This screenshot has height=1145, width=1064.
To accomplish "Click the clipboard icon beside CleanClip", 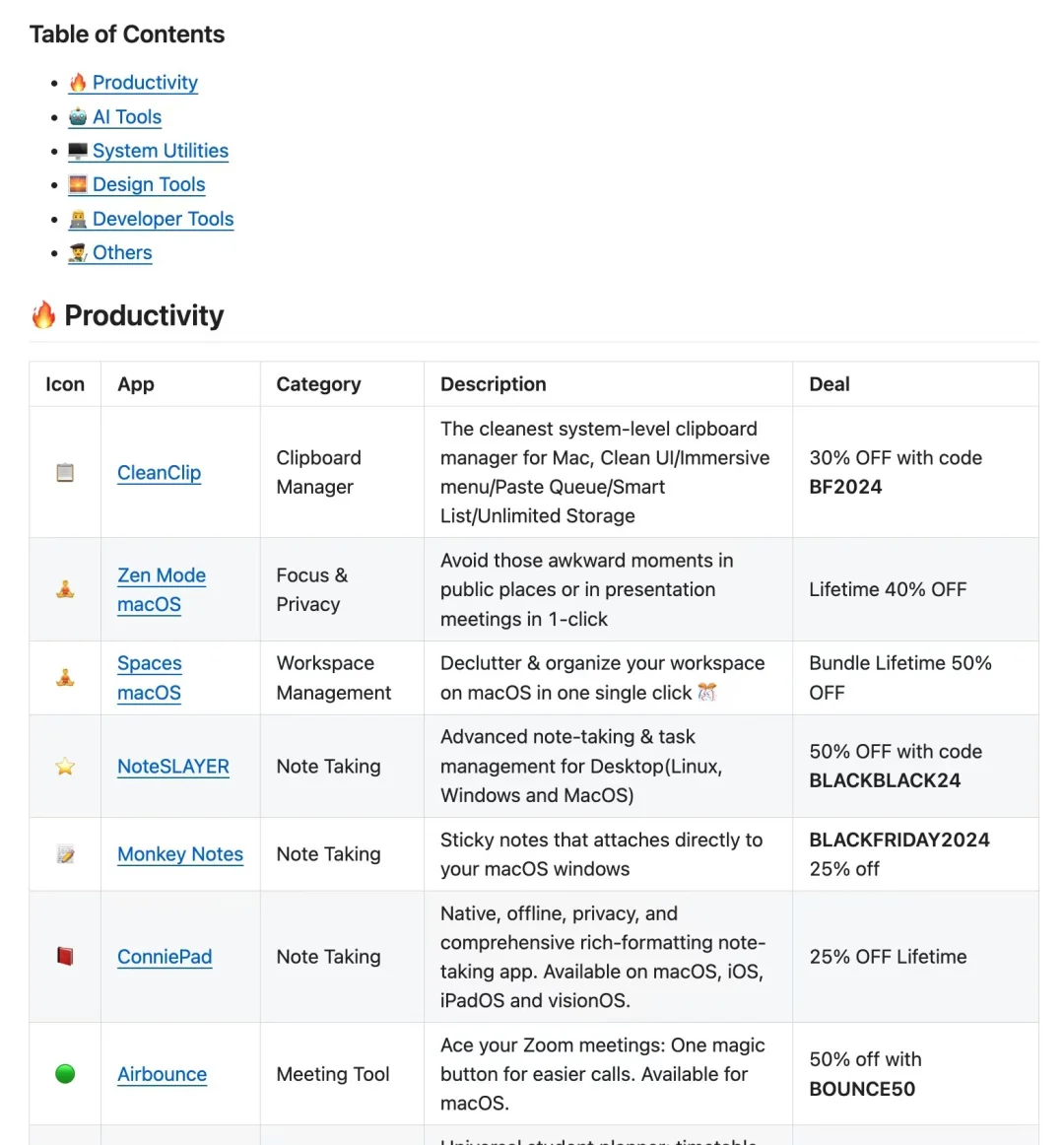I will pos(65,473).
